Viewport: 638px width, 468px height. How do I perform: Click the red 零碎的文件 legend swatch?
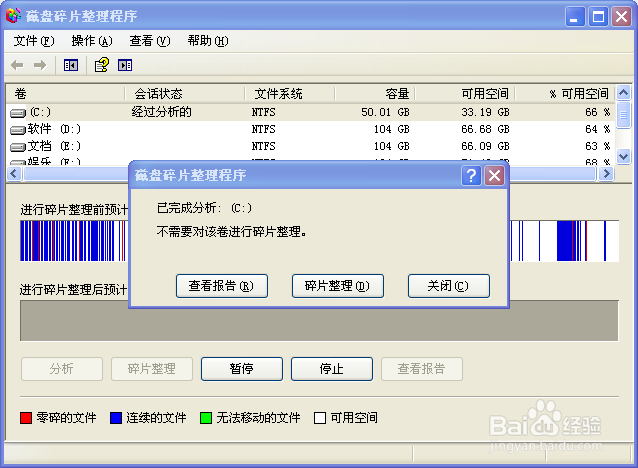coord(26,418)
